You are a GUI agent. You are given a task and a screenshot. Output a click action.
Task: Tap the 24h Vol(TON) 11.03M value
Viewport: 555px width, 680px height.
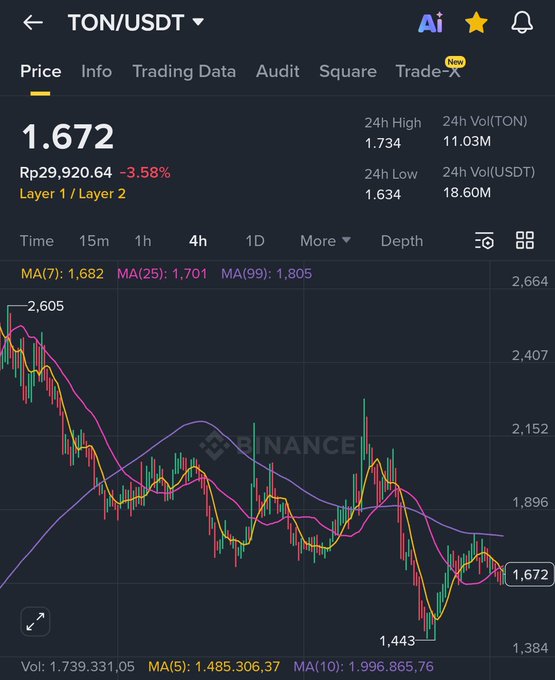pos(467,141)
